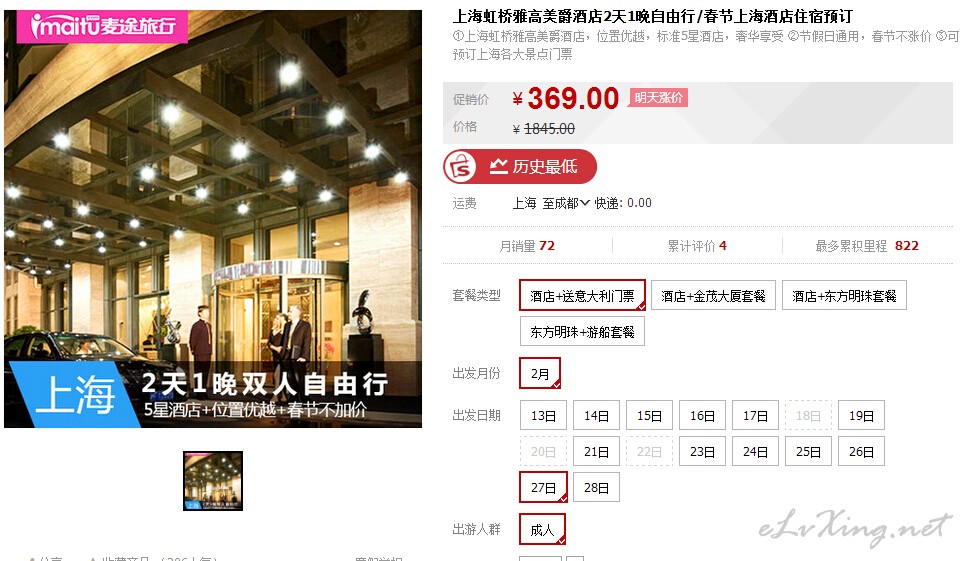Open the 累计评价 4 reviews link

(x=697, y=246)
